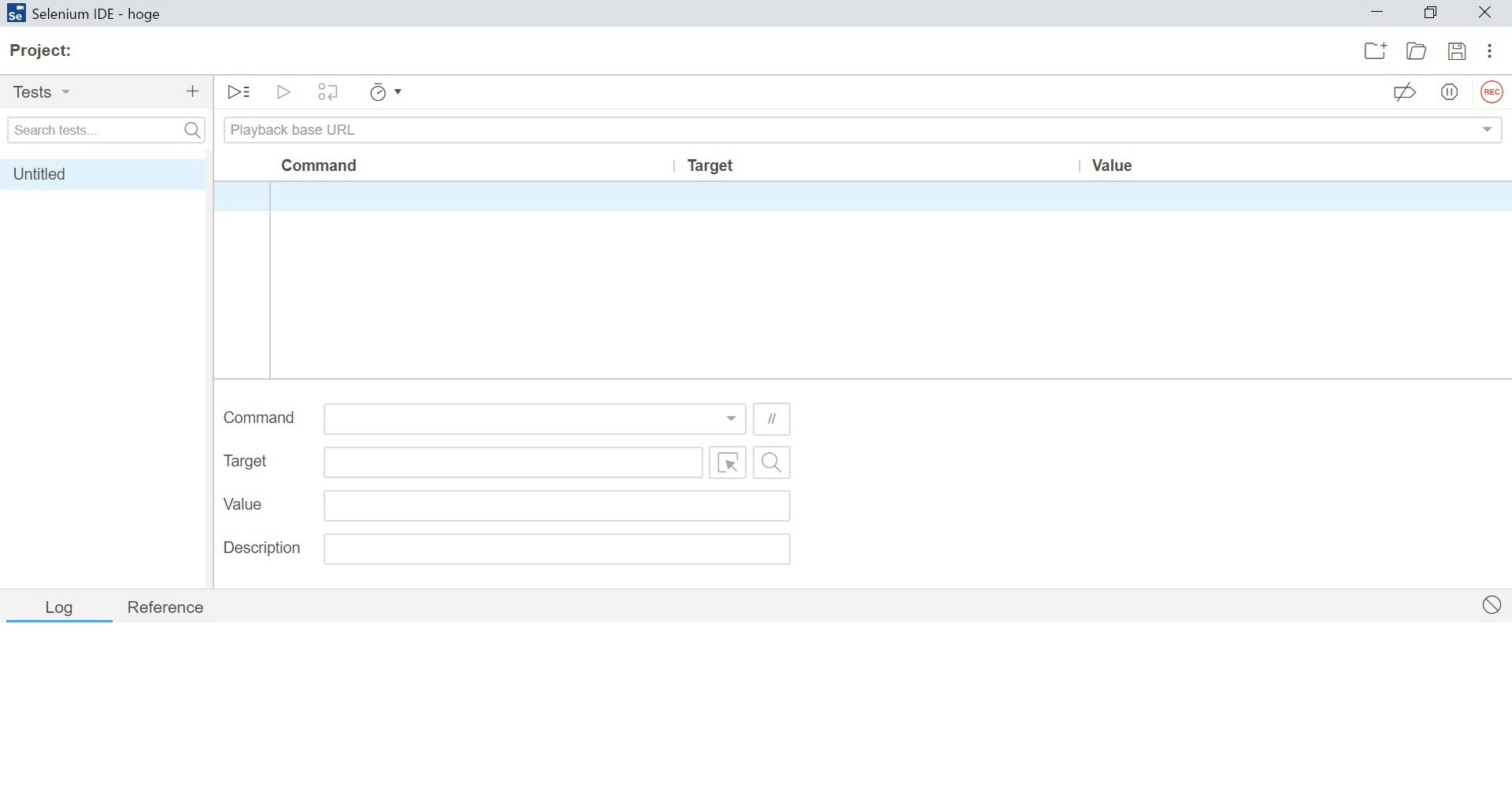Start recording with the REC button
The height and width of the screenshot is (802, 1512).
(1492, 92)
